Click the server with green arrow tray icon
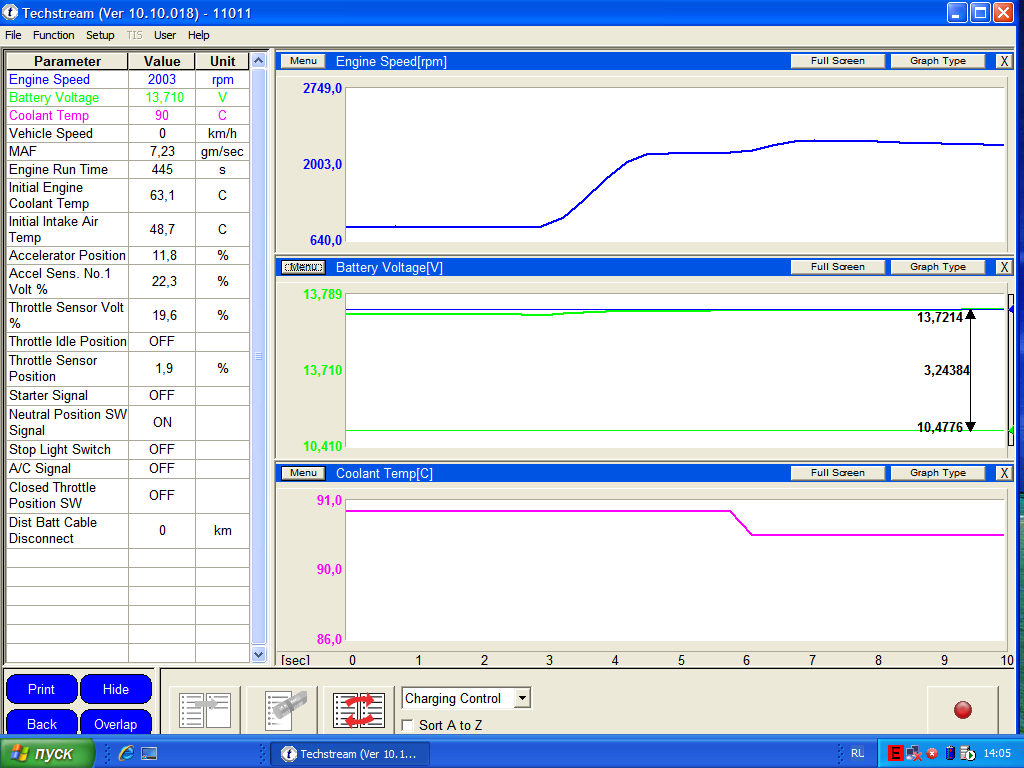1024x768 pixels. (x=967, y=754)
